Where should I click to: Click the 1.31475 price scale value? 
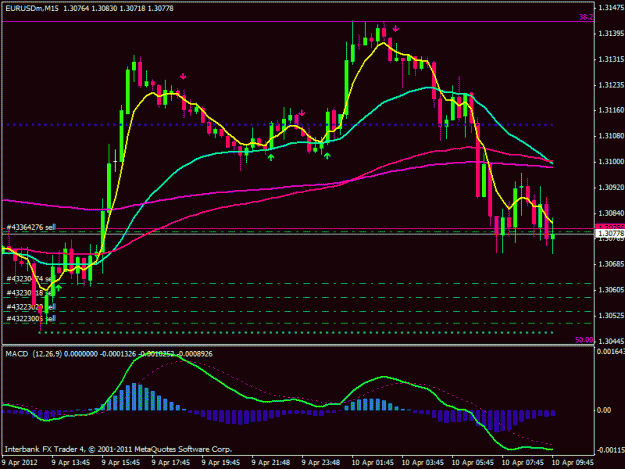click(611, 8)
